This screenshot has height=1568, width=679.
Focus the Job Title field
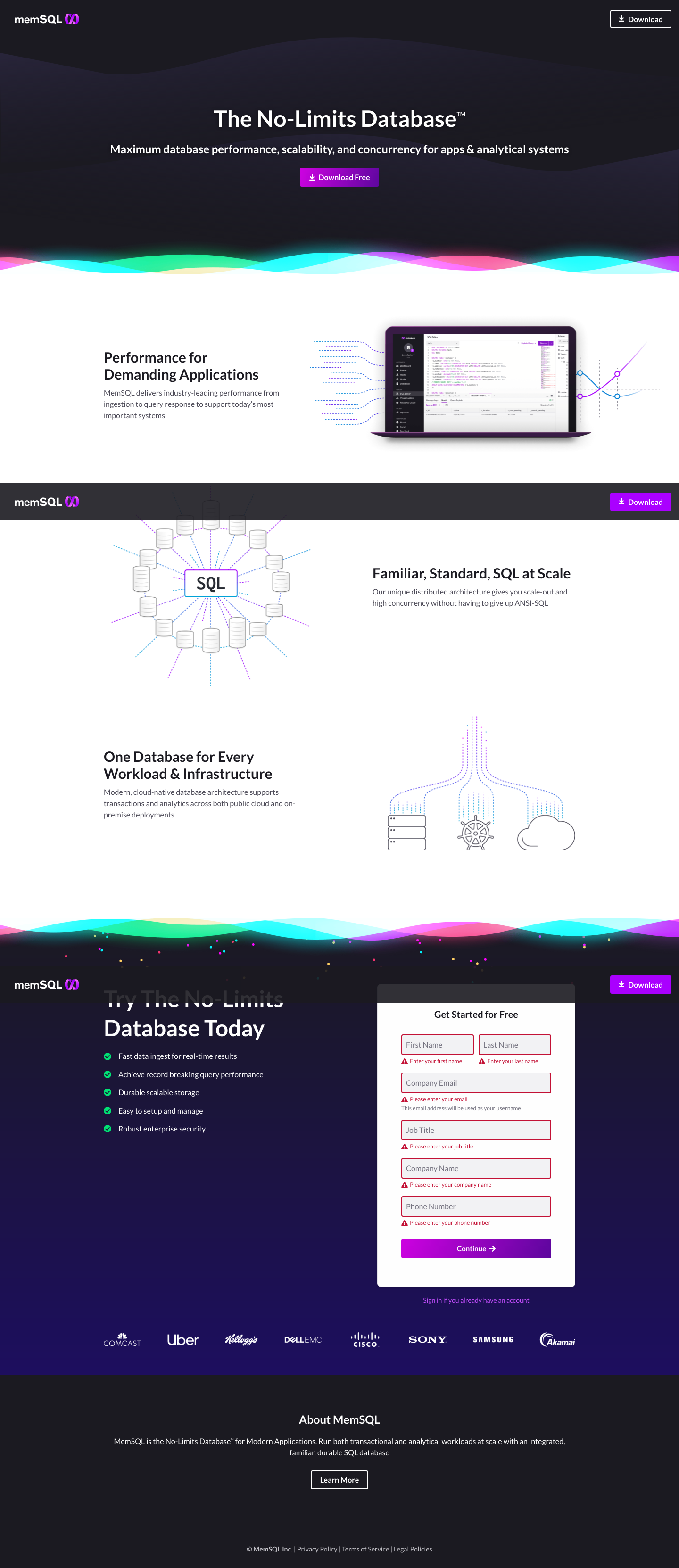click(476, 1130)
